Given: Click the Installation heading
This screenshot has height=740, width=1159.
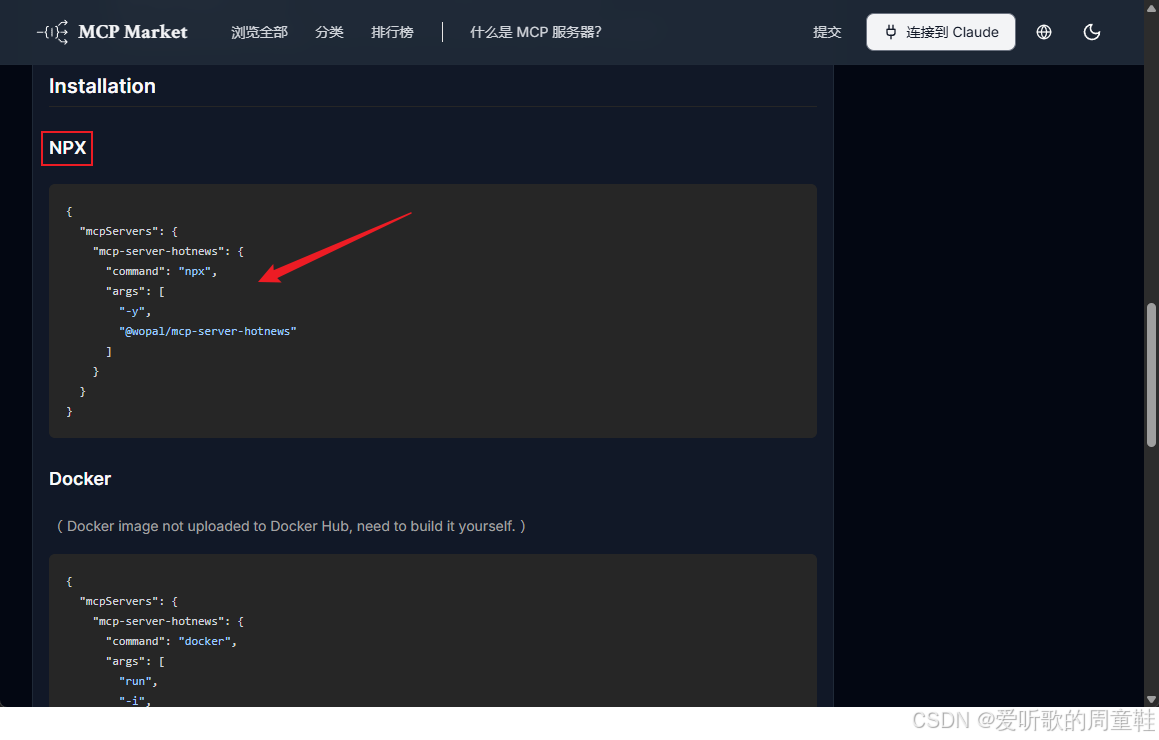Looking at the screenshot, I should coord(102,86).
